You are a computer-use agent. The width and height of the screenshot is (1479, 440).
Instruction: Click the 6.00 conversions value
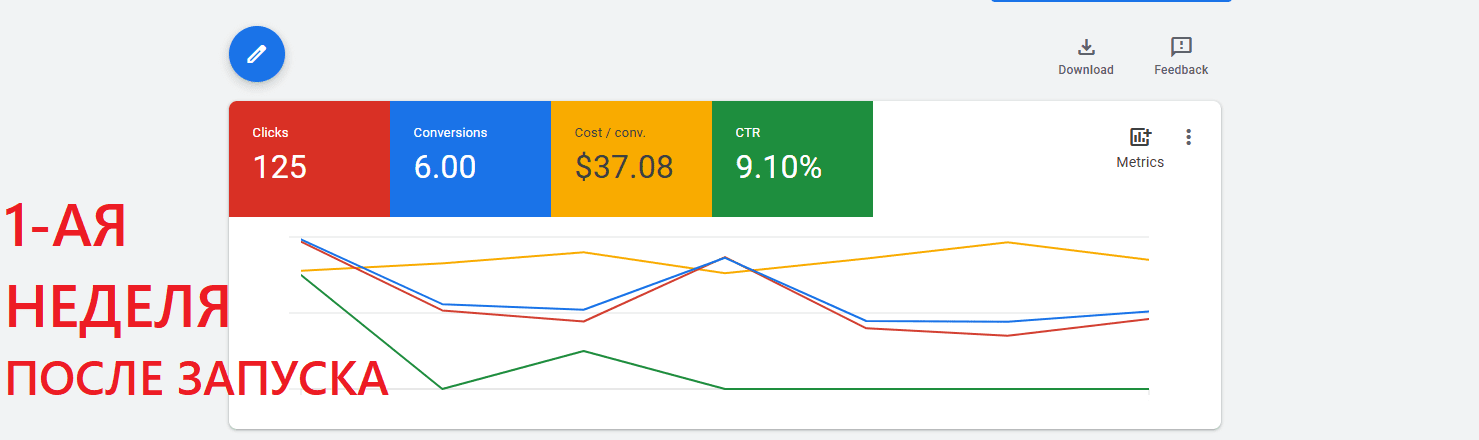[x=445, y=167]
